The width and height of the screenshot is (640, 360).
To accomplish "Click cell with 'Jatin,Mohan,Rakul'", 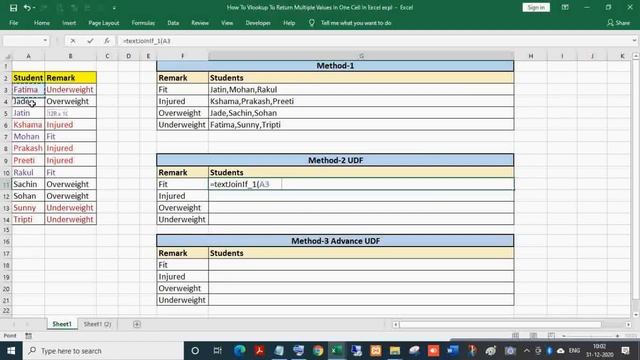I will 361,89.
